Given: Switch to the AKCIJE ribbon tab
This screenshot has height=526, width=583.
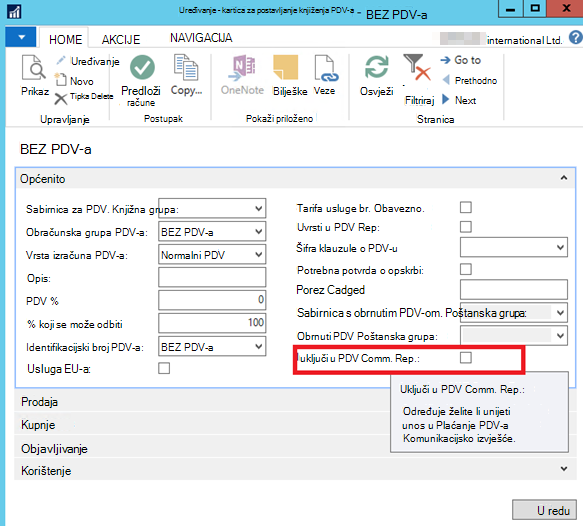Looking at the screenshot, I should (121, 39).
